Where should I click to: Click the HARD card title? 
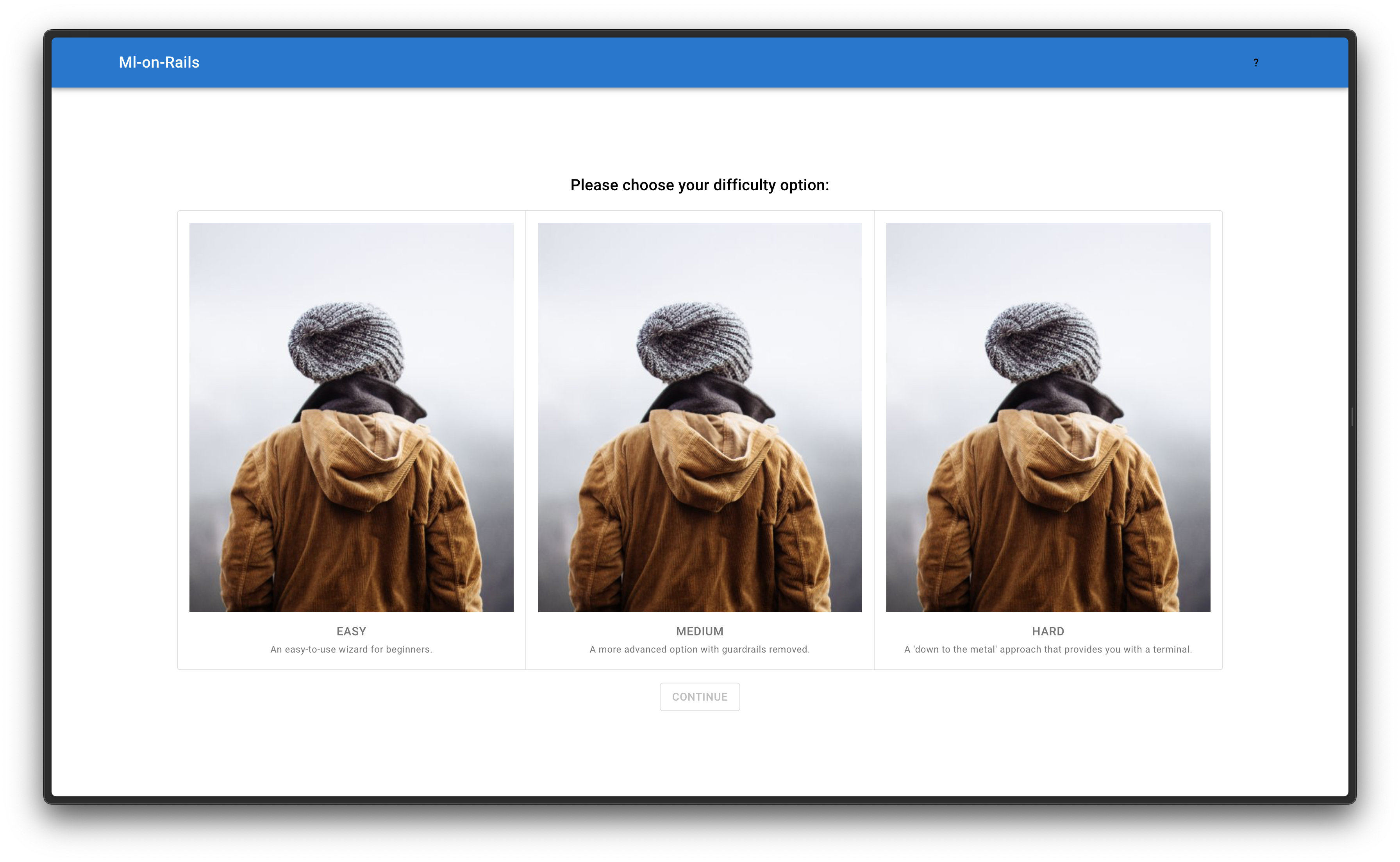coord(1048,631)
